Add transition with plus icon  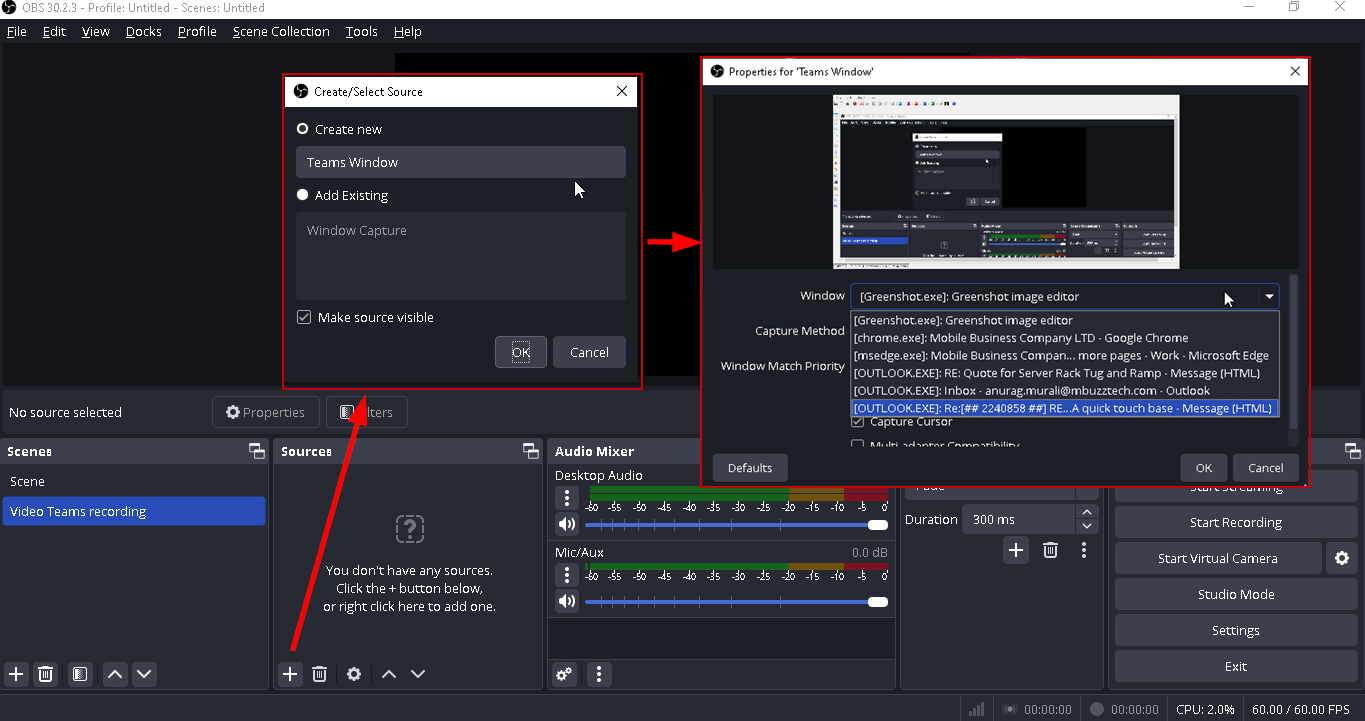[1016, 550]
